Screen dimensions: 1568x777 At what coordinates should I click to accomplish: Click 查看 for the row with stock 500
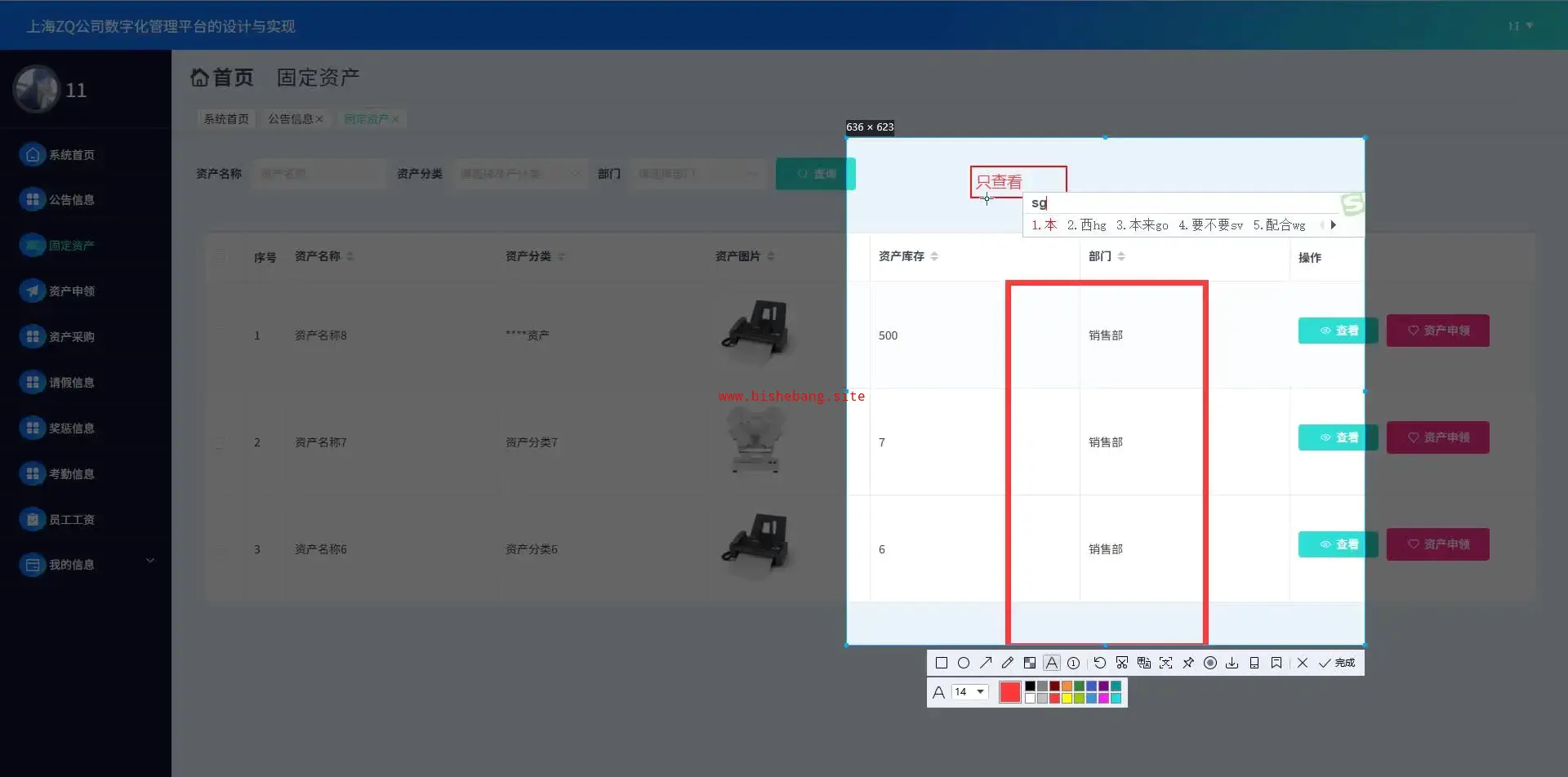[1339, 331]
